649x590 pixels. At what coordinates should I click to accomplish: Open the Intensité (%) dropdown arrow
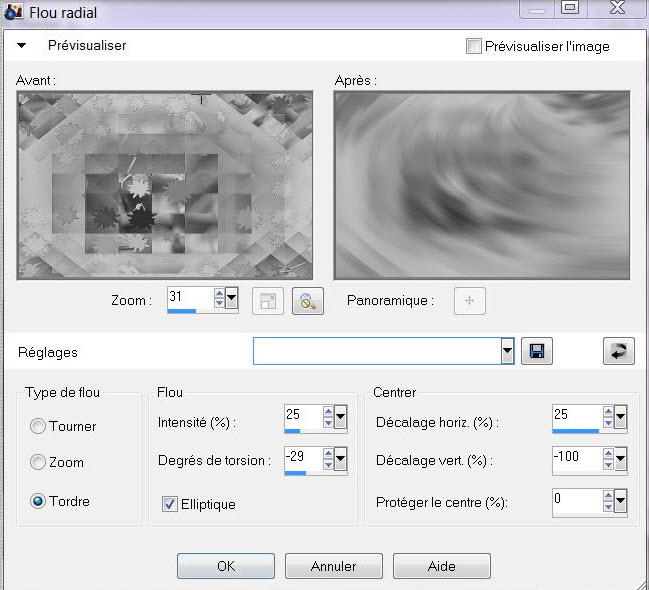[x=340, y=417]
